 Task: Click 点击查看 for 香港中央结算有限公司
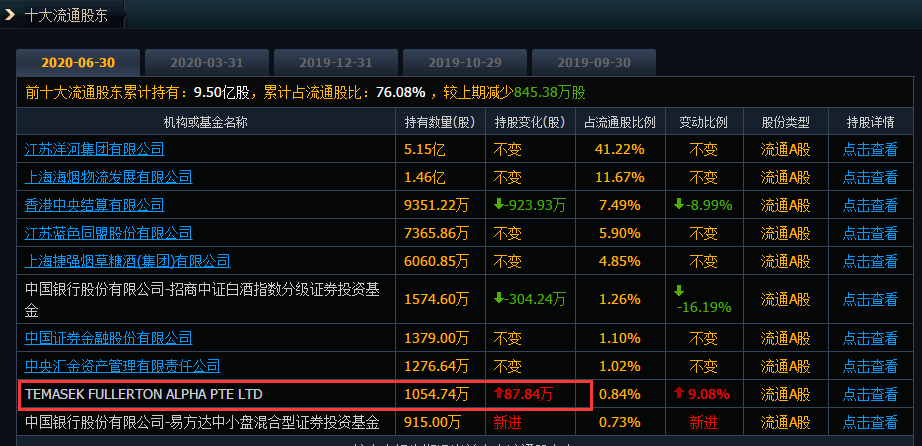870,205
